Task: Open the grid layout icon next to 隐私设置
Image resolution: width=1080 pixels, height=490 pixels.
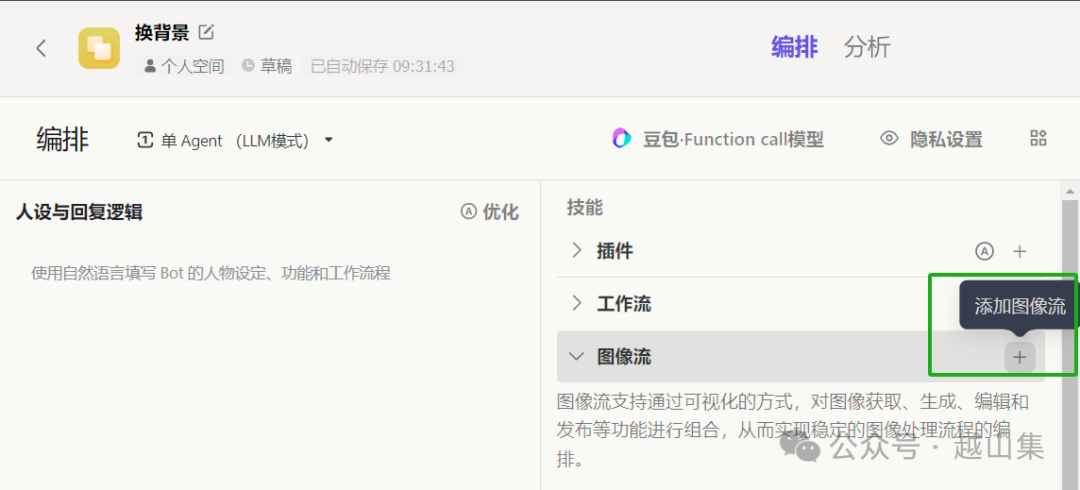Action: (1038, 138)
